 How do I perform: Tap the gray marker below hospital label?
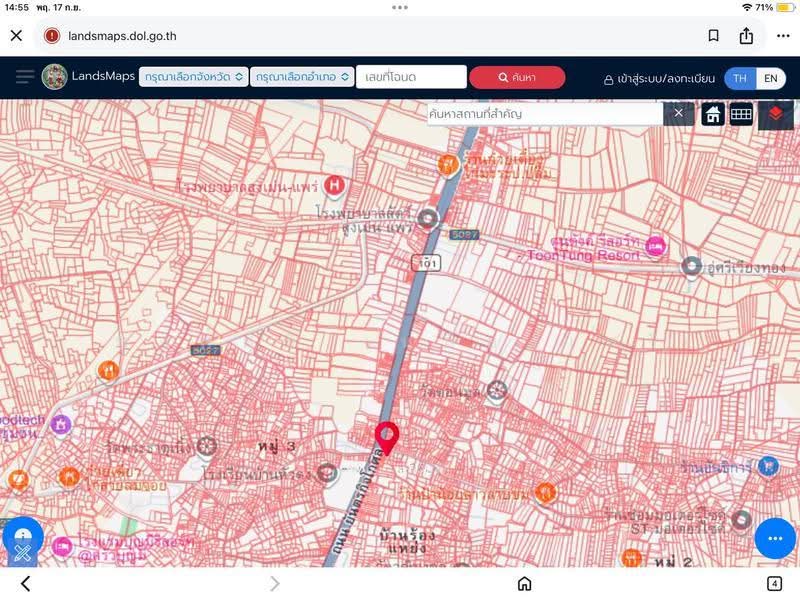tap(428, 219)
